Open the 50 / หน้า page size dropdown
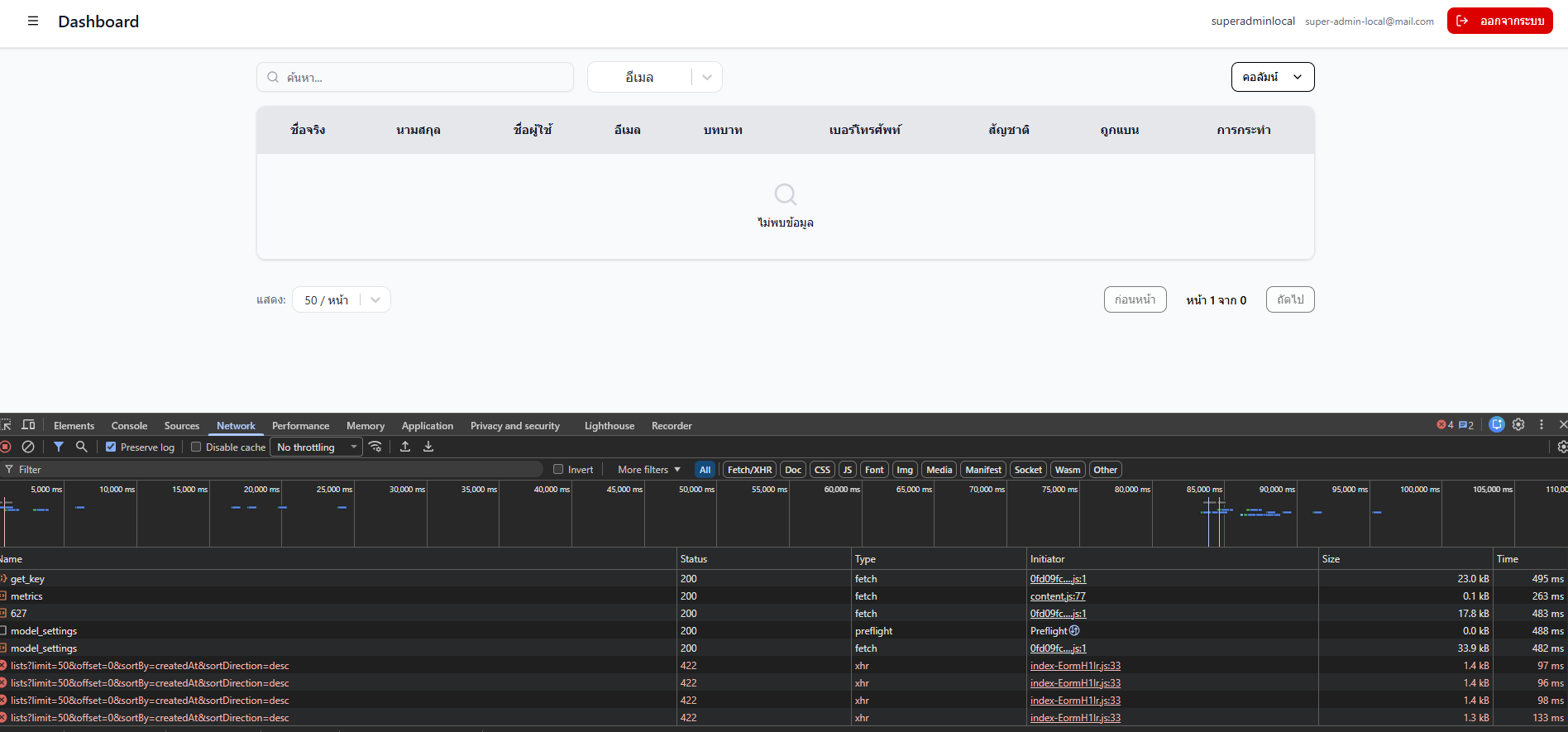Viewport: 1568px width, 732px height. coord(341,299)
